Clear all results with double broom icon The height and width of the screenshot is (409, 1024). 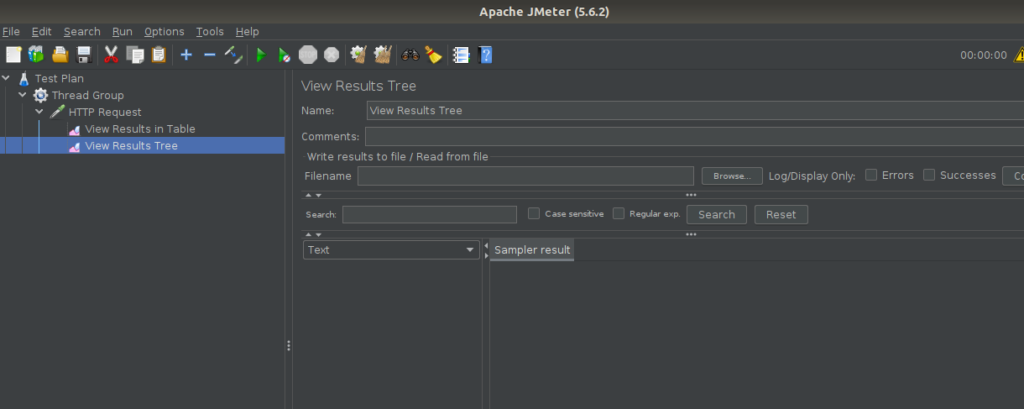(x=383, y=55)
